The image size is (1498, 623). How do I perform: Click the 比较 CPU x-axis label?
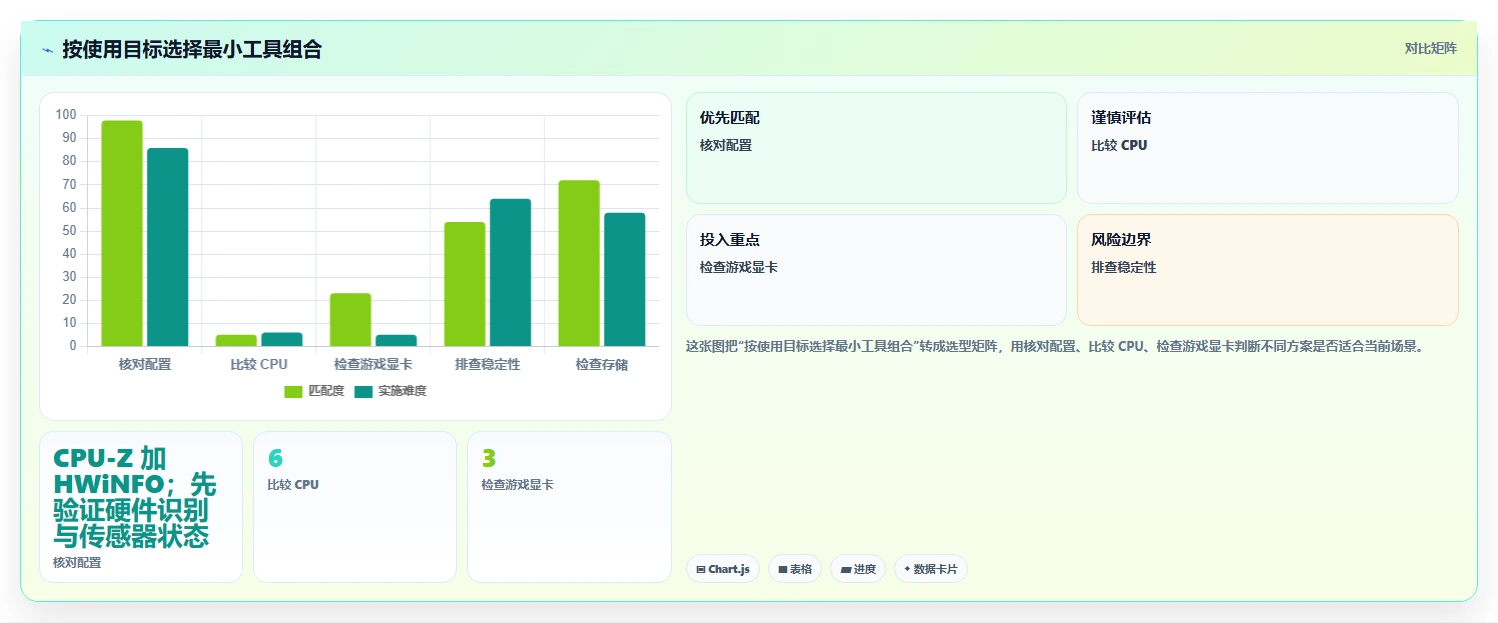[259, 365]
